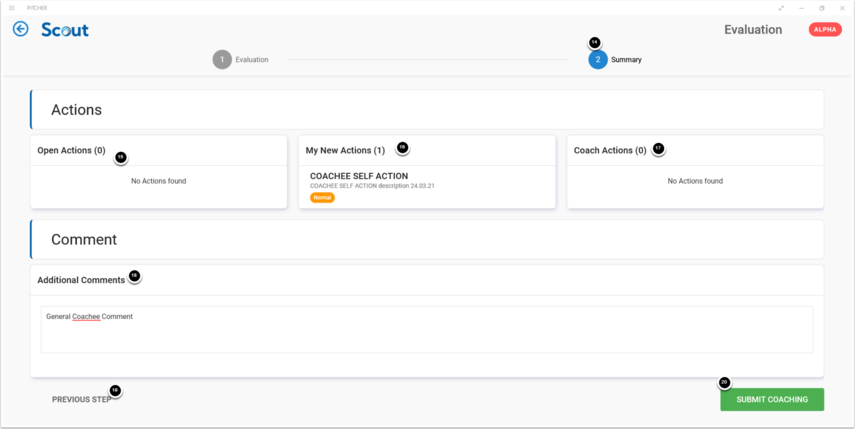This screenshot has height=429, width=855.
Task: Select step 1 circle for Evaluation
Action: (222, 60)
